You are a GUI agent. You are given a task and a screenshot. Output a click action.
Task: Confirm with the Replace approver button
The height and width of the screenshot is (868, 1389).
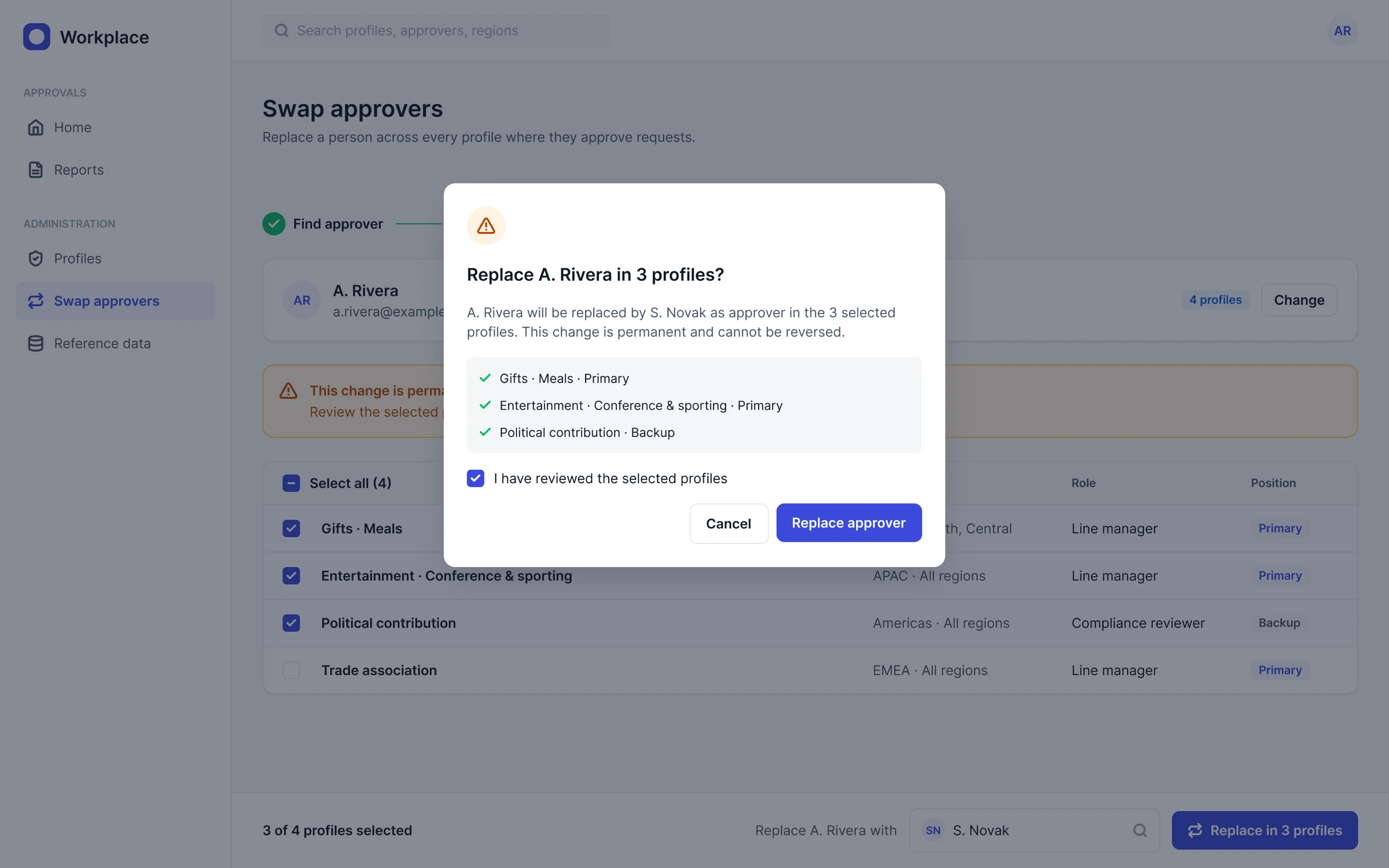pyautogui.click(x=848, y=523)
